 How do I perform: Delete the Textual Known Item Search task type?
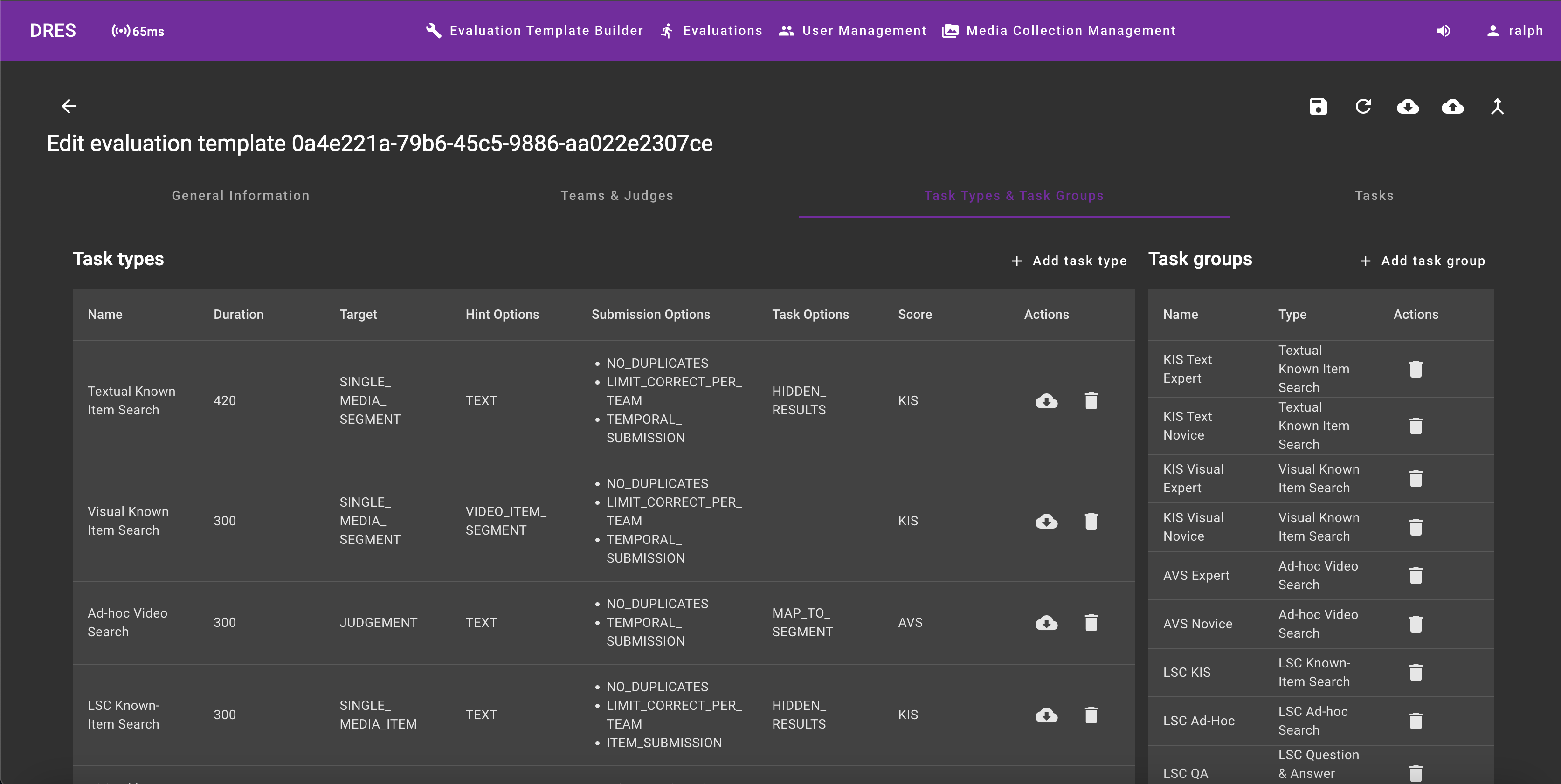click(x=1091, y=400)
